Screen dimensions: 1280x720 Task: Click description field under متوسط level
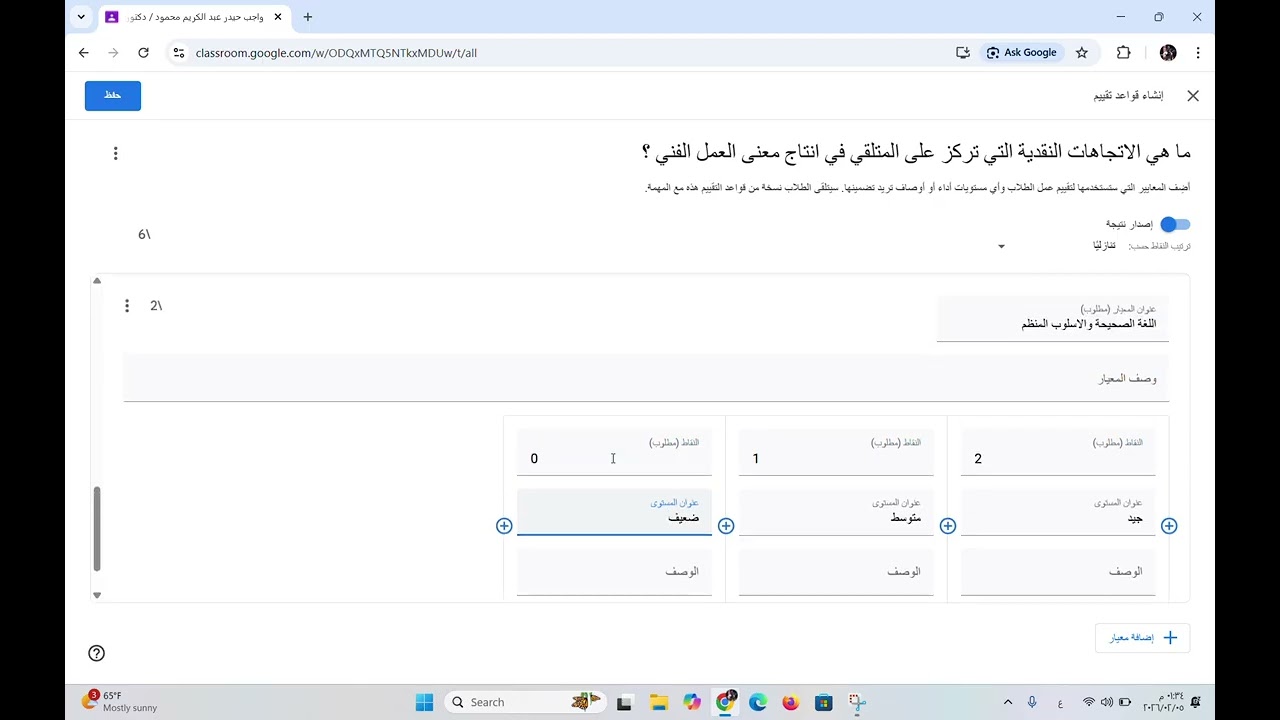(836, 572)
